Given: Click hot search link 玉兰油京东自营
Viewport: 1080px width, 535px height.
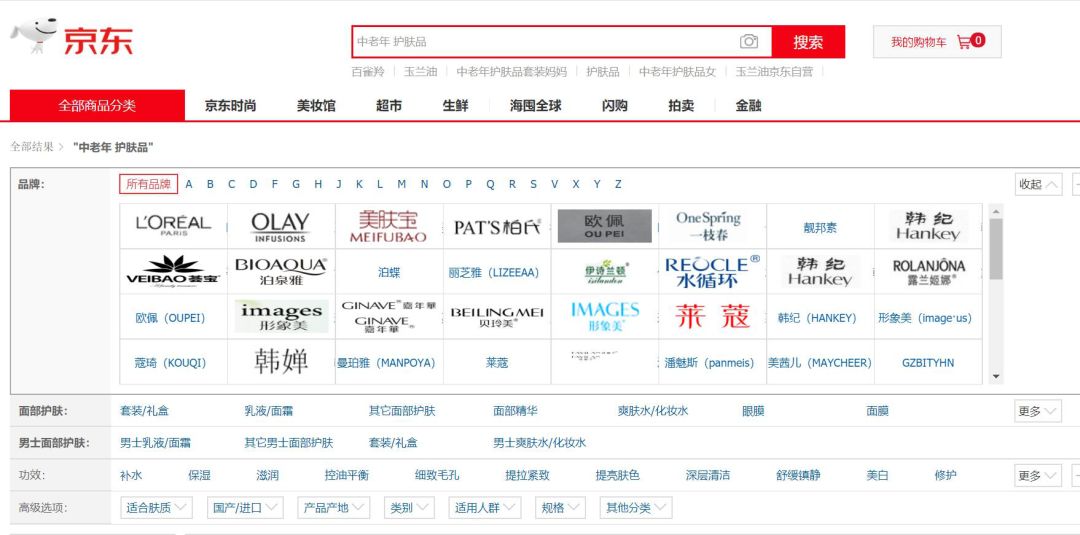Looking at the screenshot, I should tap(774, 72).
